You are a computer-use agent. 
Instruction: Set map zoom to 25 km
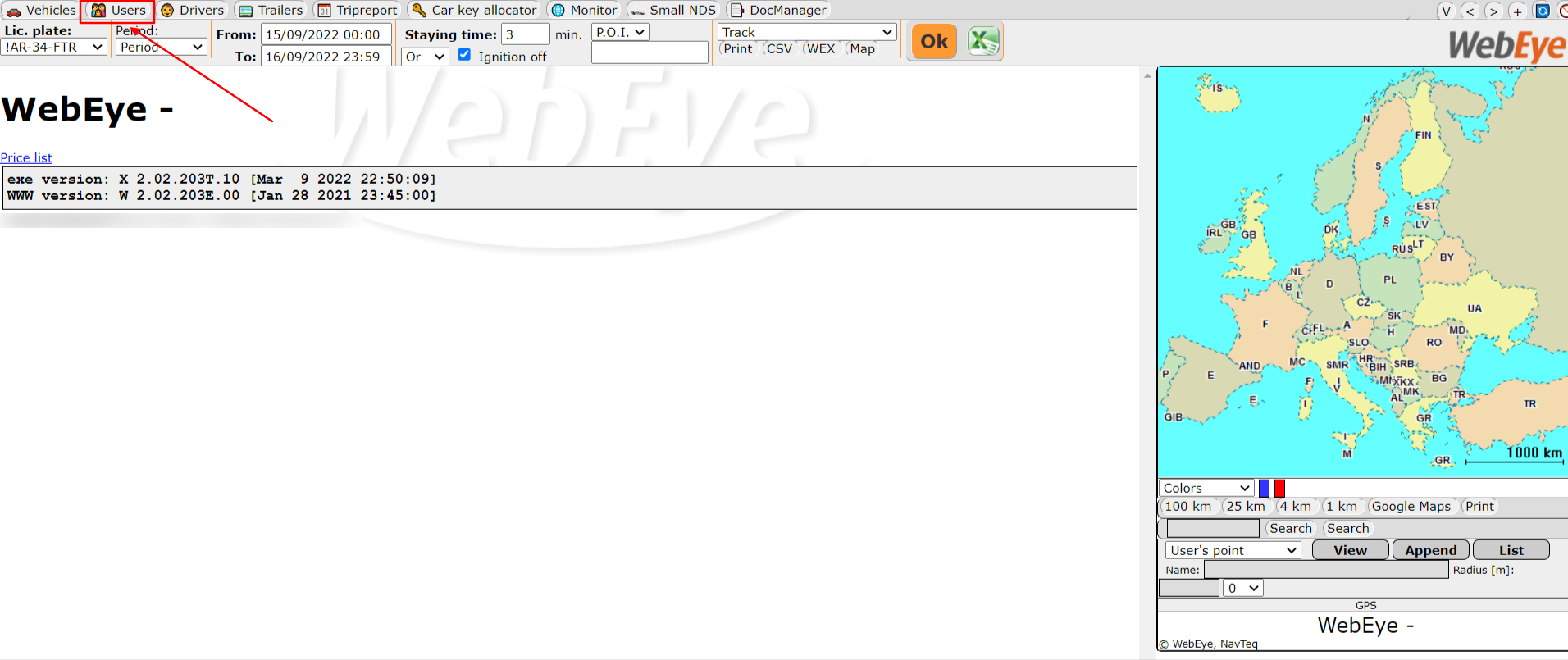click(1246, 507)
